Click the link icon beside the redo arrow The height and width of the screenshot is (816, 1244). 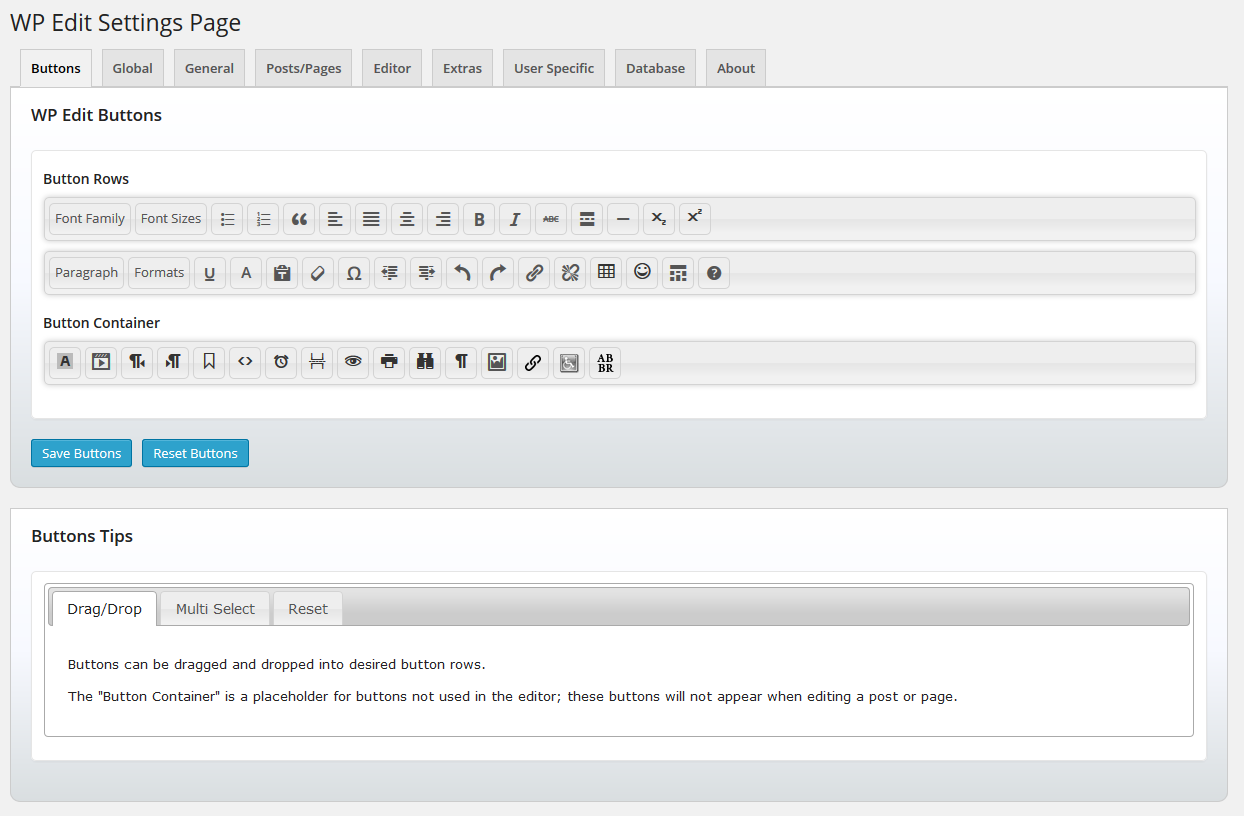(534, 273)
